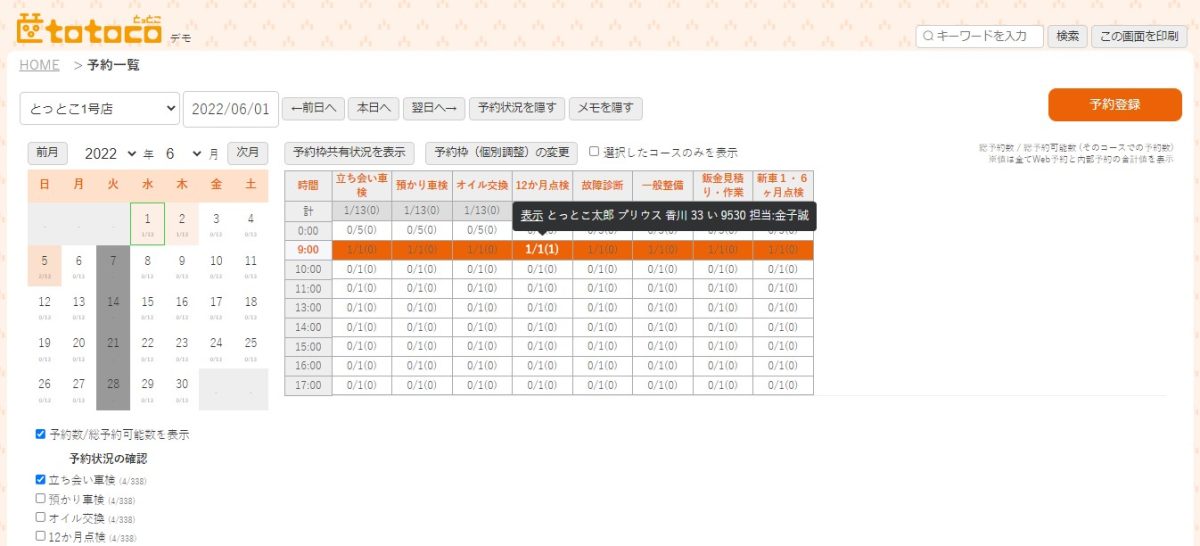
Task: Go to next day with 翌日へ→
Action: (435, 108)
